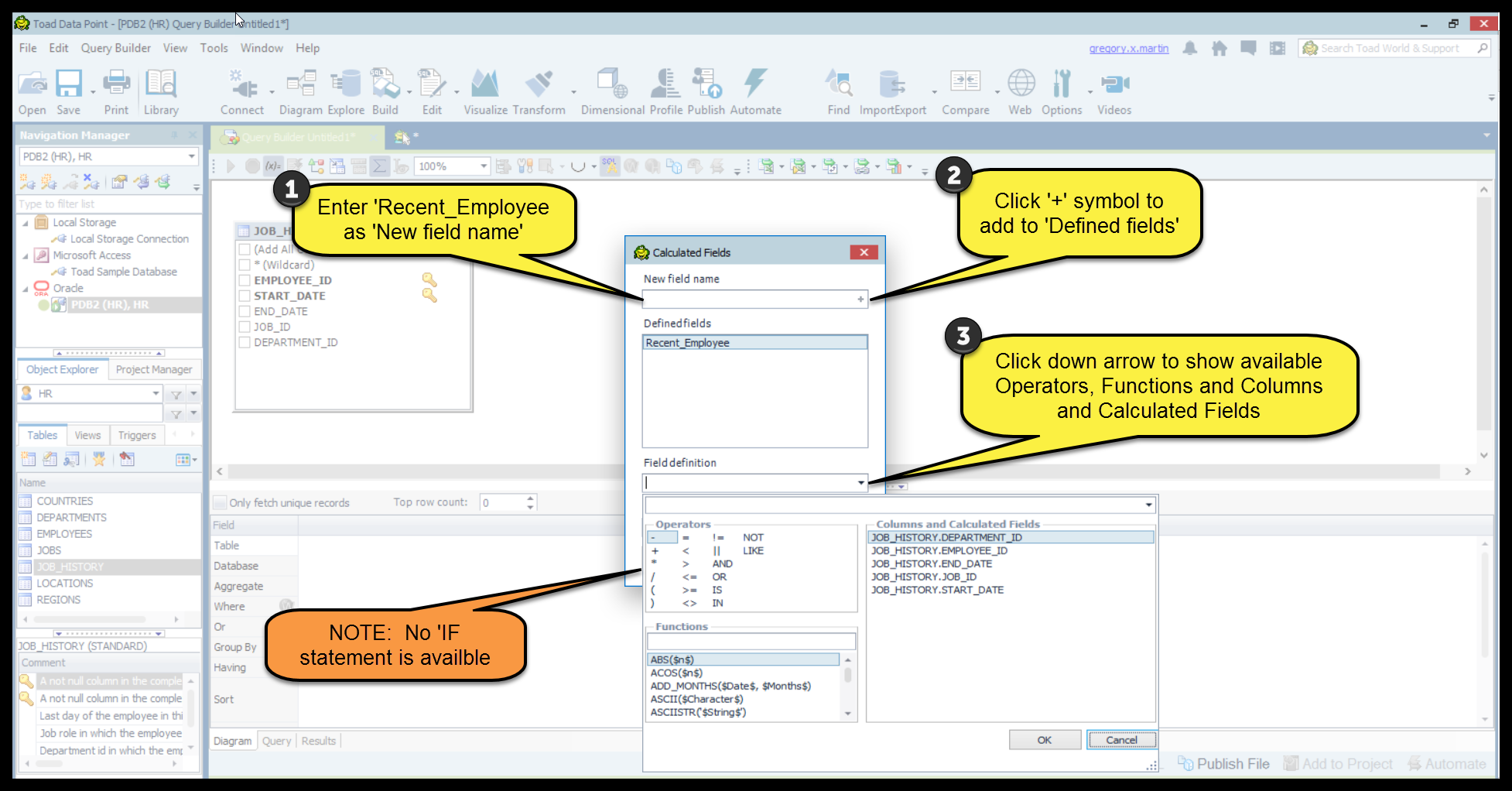Select the EMPLOYEES table in the list
Viewport: 1512px width, 791px height.
64,534
